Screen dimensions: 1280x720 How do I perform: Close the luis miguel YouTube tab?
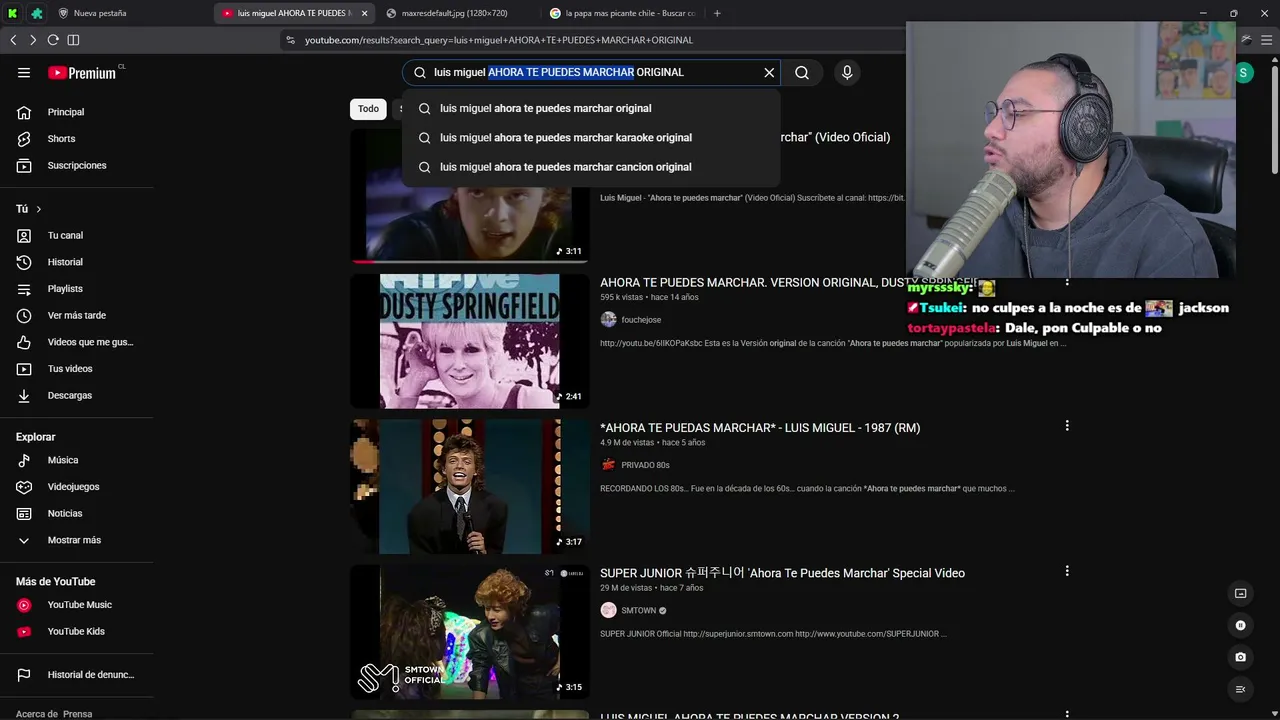(x=364, y=13)
